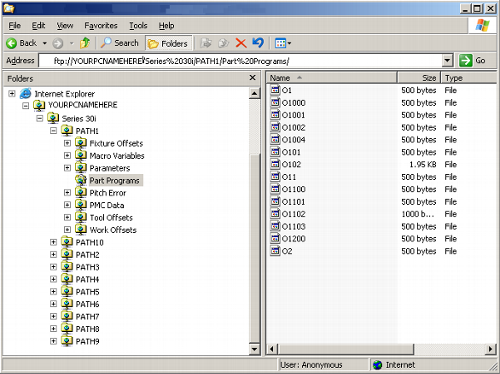Click the Move To toolbar icon
Screen dimensions: 500x374
tap(206, 43)
